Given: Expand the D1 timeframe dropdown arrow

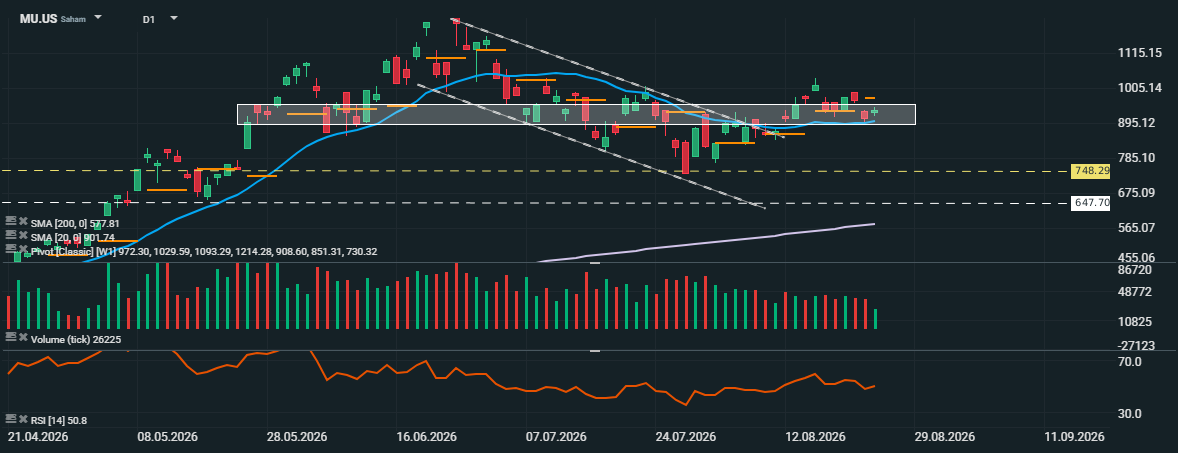Looking at the screenshot, I should 174,18.
